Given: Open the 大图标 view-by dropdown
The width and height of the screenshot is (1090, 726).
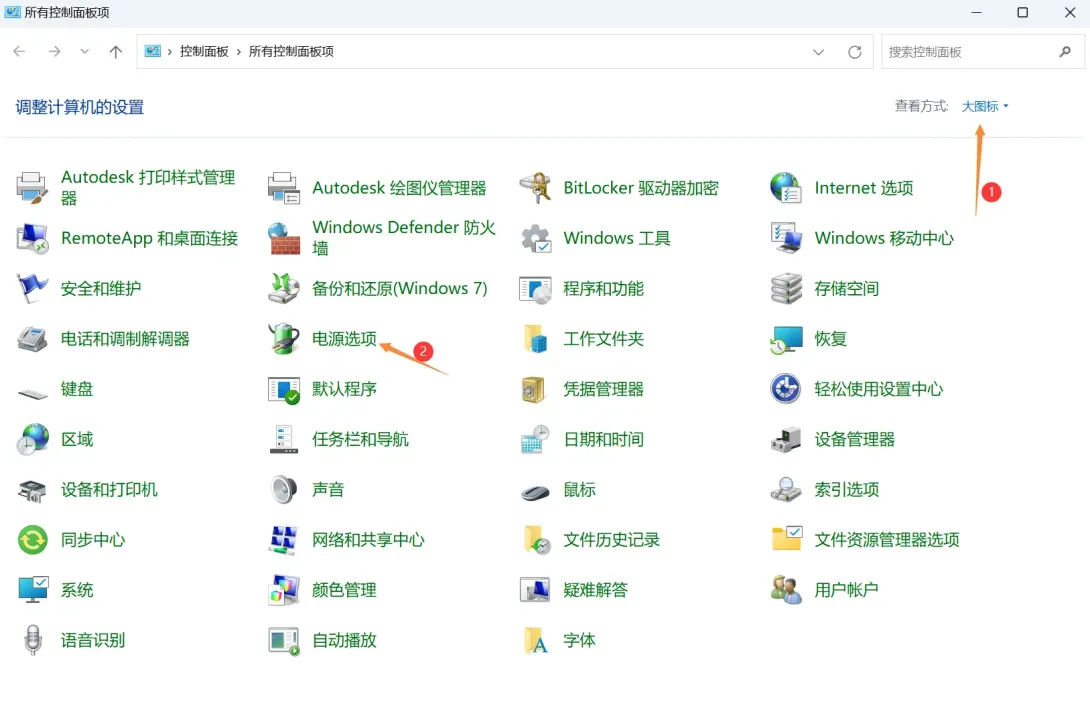Looking at the screenshot, I should pos(985,106).
